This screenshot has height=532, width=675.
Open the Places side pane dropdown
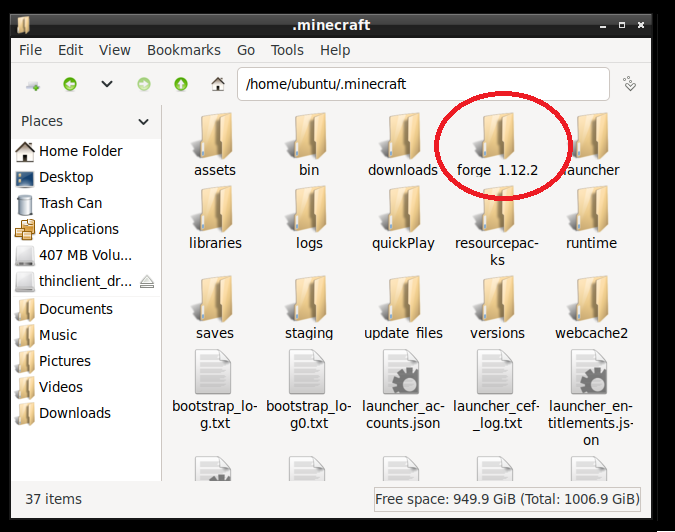[x=143, y=122]
